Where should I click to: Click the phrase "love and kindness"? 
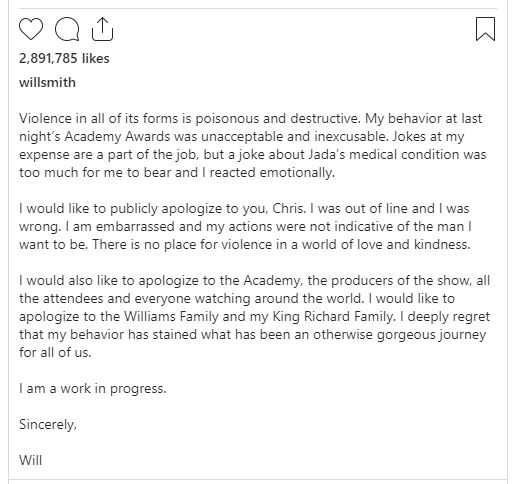[x=413, y=245]
